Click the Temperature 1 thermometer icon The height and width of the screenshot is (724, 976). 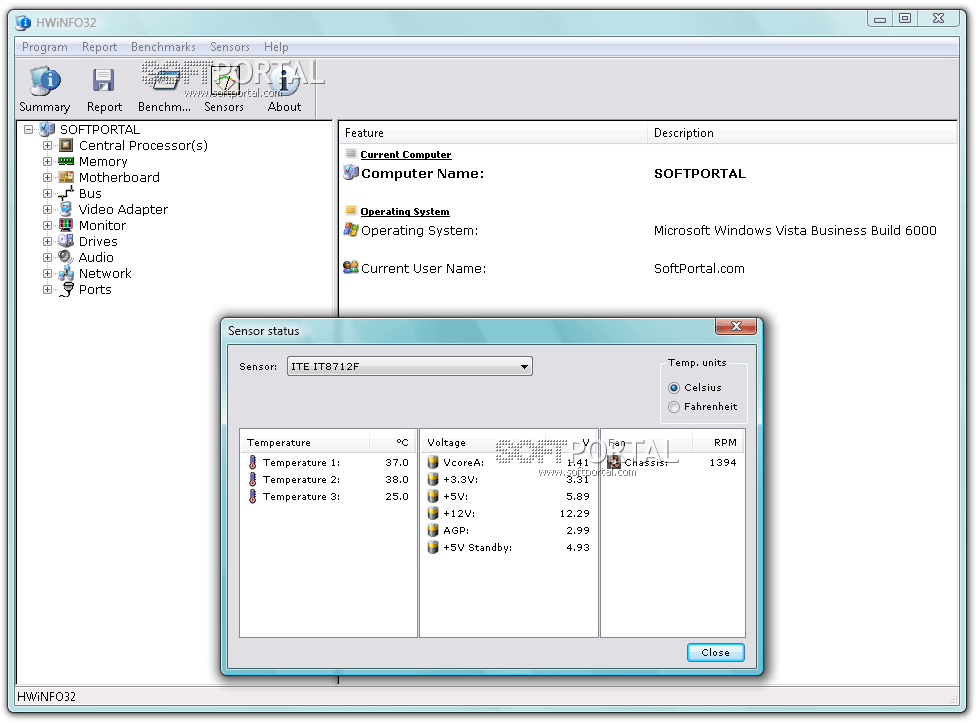point(253,463)
